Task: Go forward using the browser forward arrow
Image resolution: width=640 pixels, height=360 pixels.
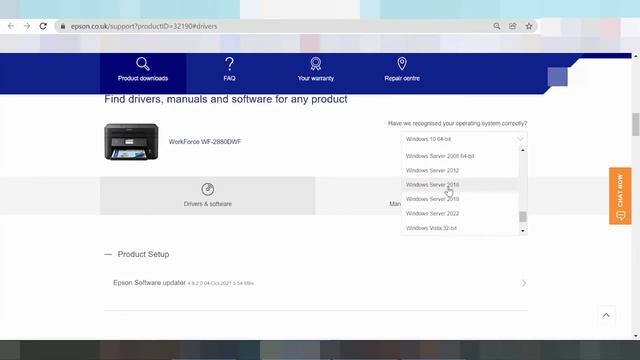Action: click(27, 26)
